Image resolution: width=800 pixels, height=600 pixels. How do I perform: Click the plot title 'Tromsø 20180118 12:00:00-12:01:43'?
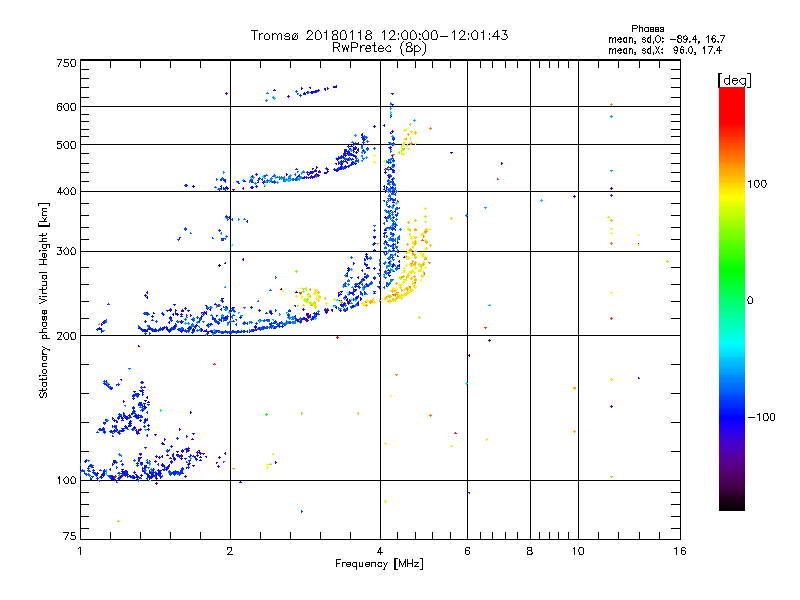379,35
